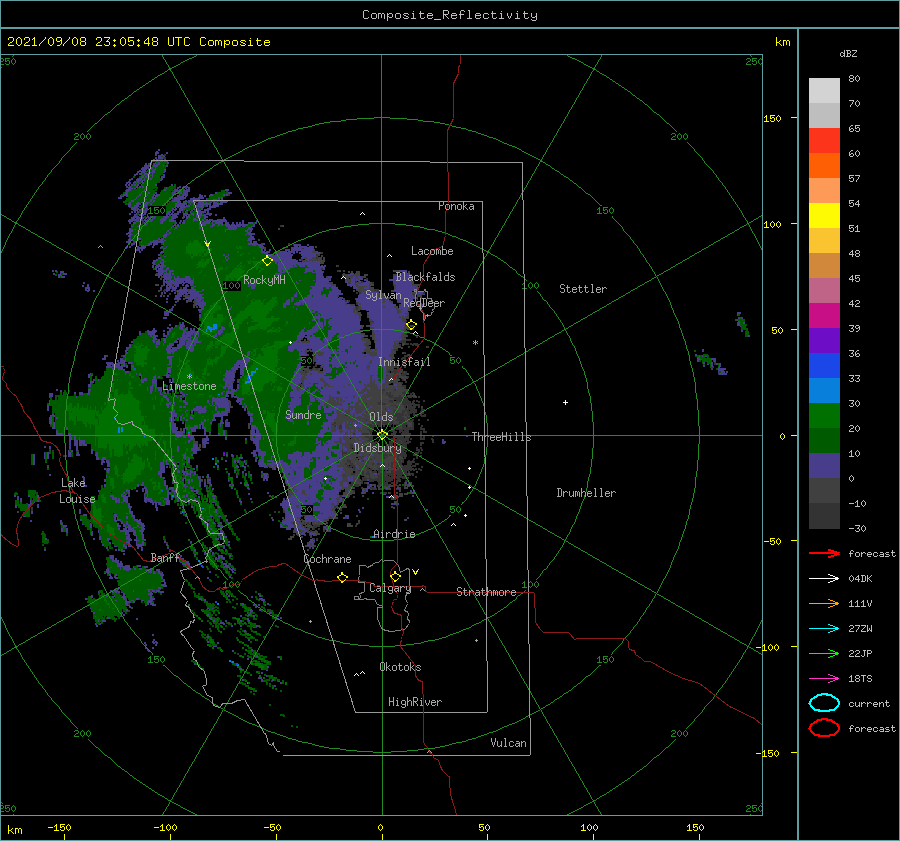Click the cyan current ellipse in legend
The height and width of the screenshot is (841, 900).
pos(824,703)
